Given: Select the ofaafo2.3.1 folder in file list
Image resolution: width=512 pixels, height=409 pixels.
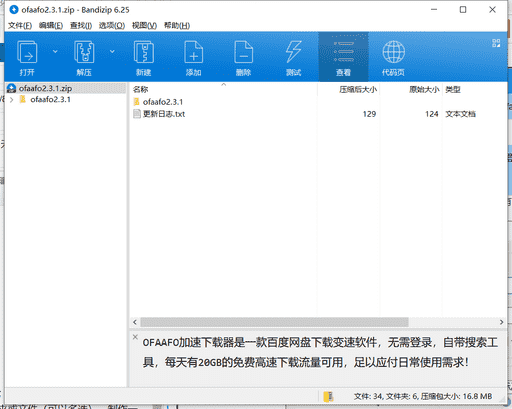Looking at the screenshot, I should pyautogui.click(x=163, y=102).
